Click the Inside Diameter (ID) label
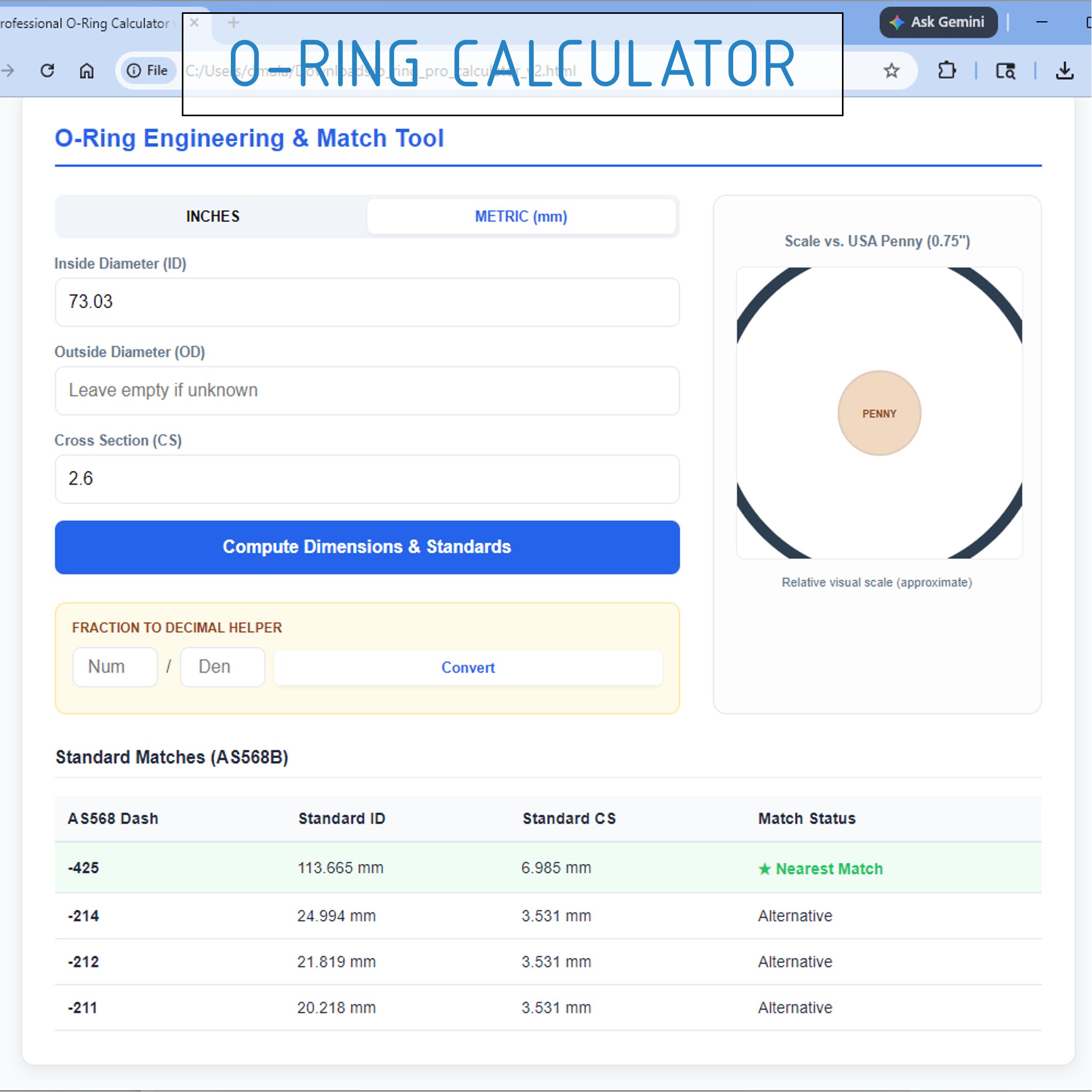This screenshot has height=1092, width=1092. (121, 264)
